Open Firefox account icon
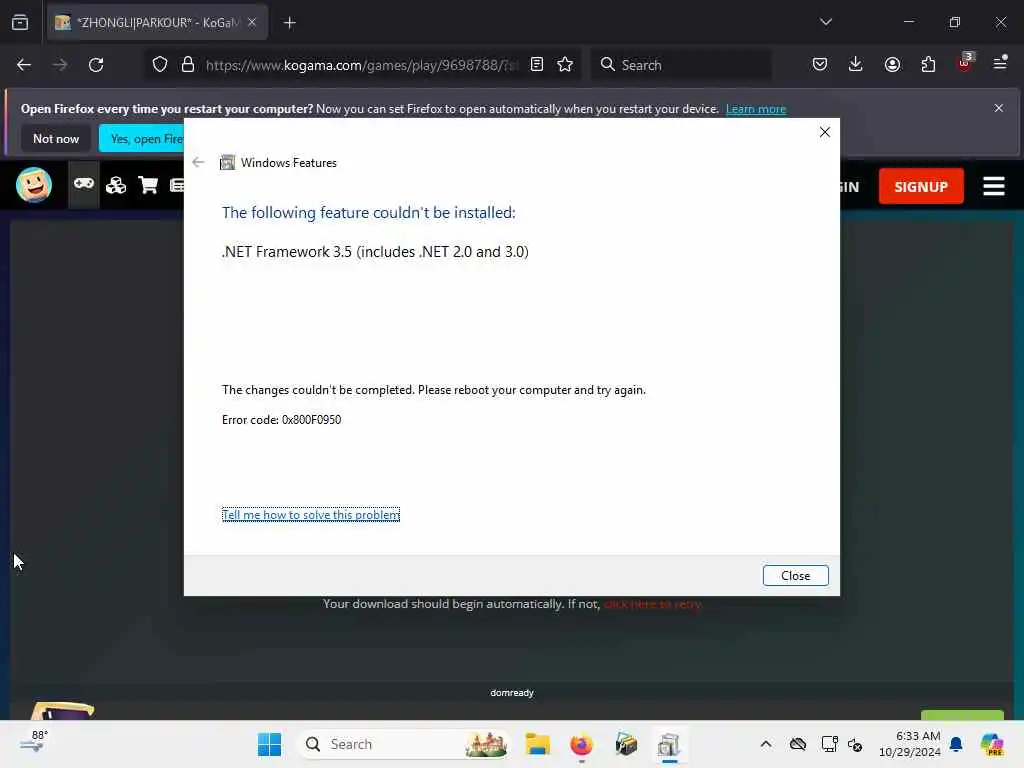 [x=892, y=64]
